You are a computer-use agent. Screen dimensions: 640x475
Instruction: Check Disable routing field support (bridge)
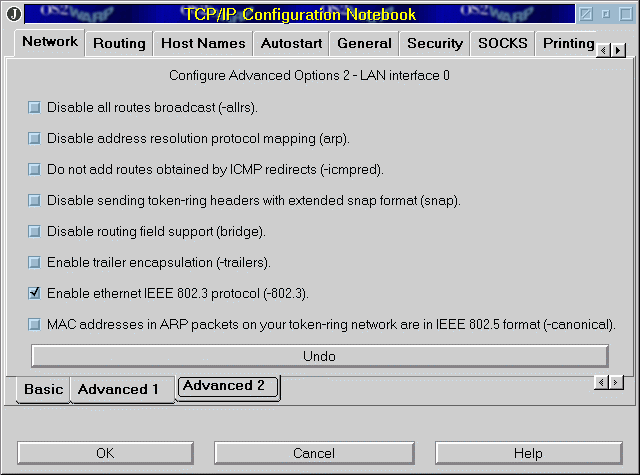pyautogui.click(x=34, y=231)
